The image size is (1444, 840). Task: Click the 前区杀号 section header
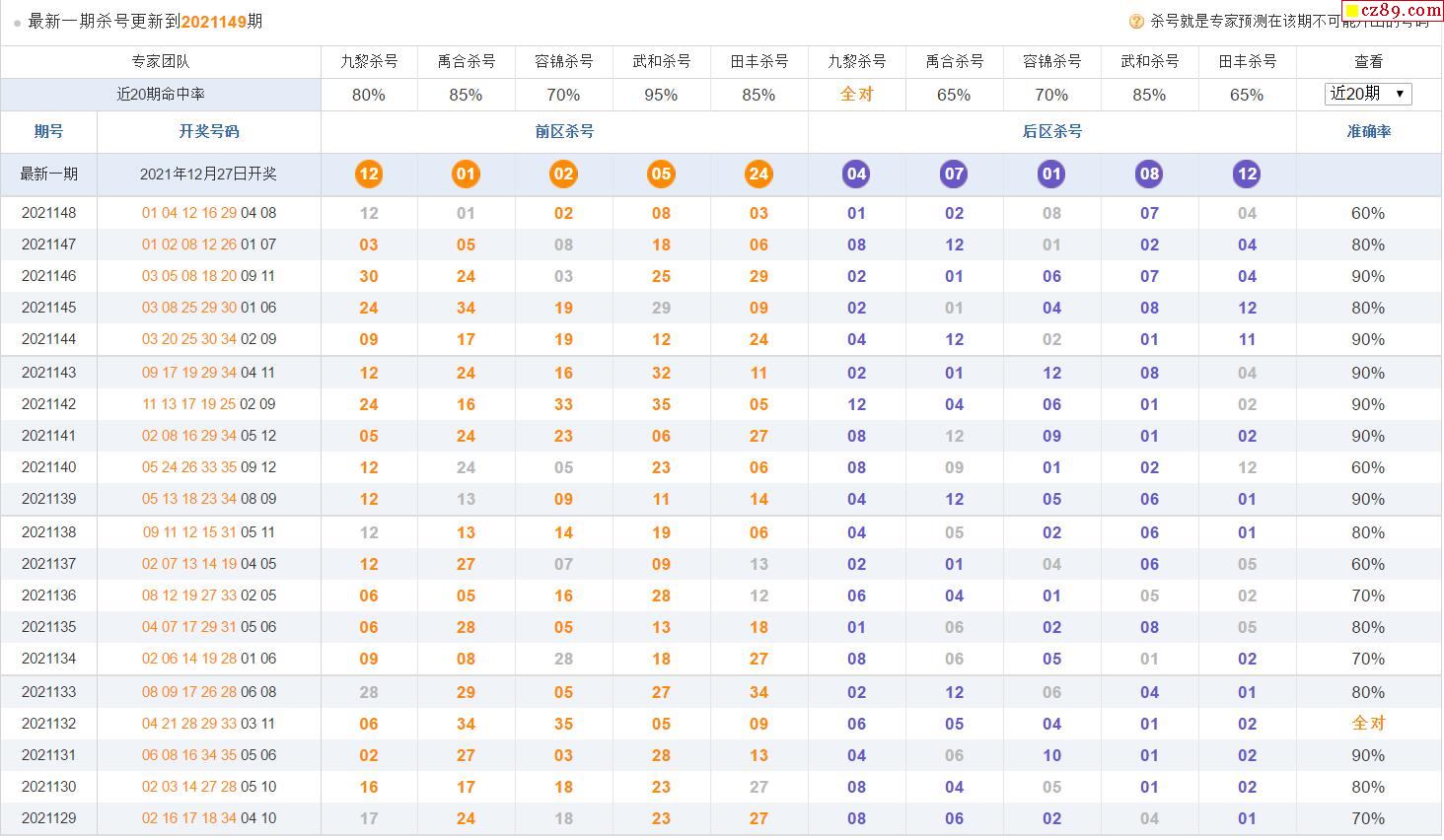564,131
